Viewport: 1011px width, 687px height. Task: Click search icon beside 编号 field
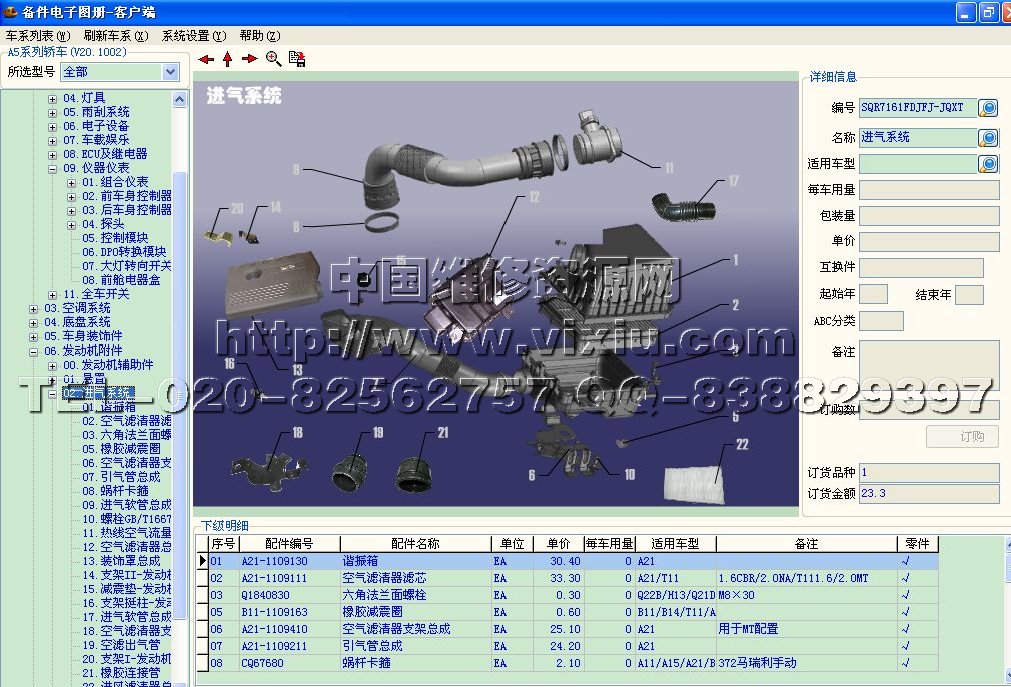coord(988,108)
